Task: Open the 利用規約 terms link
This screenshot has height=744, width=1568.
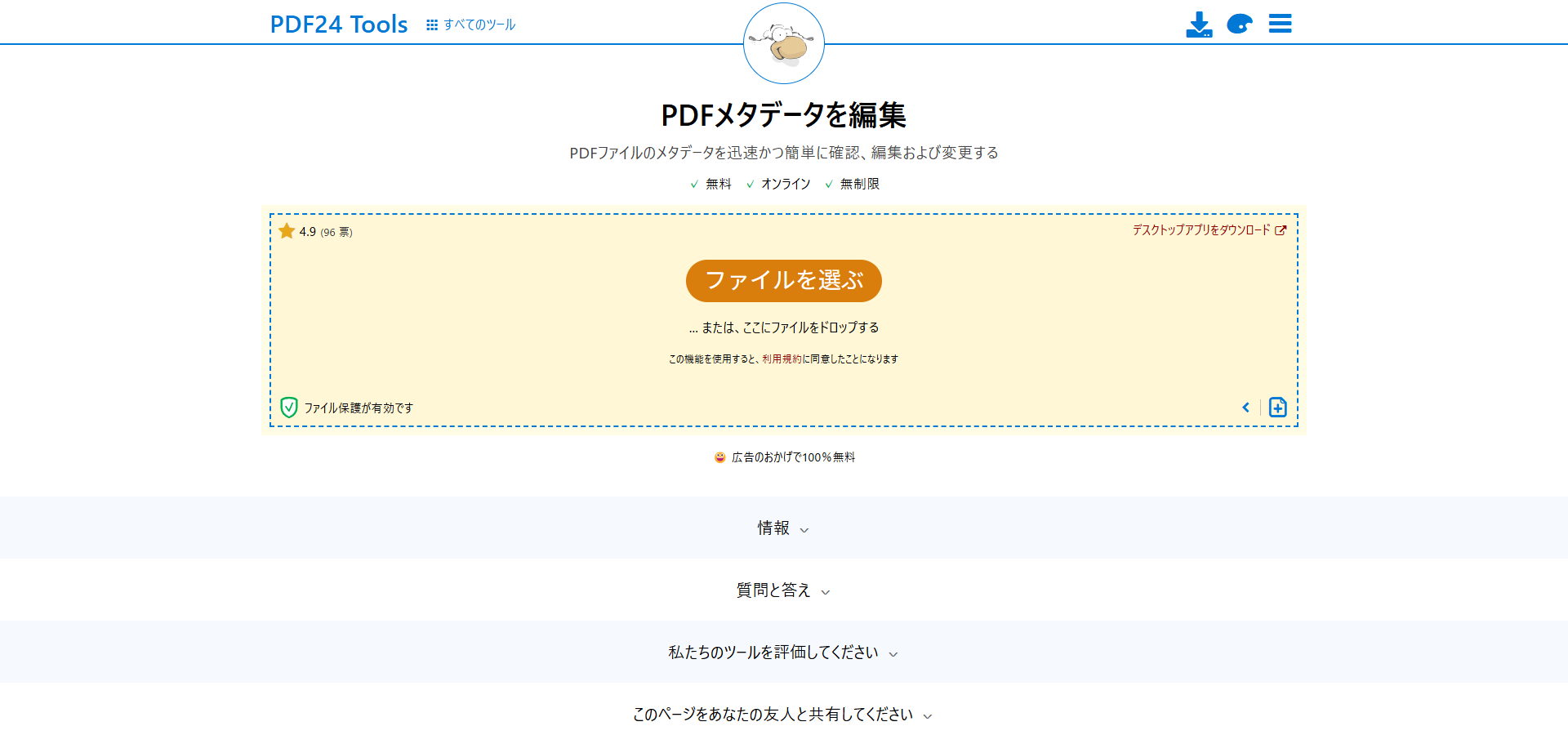Action: coord(782,359)
